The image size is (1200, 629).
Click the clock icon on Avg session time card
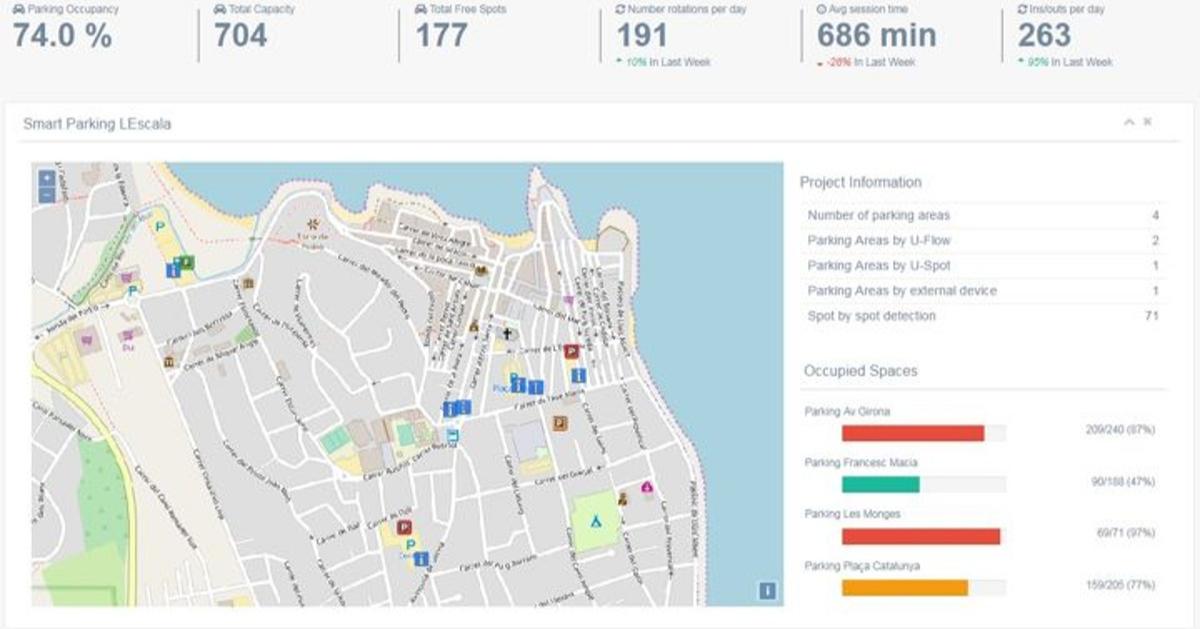tap(822, 9)
